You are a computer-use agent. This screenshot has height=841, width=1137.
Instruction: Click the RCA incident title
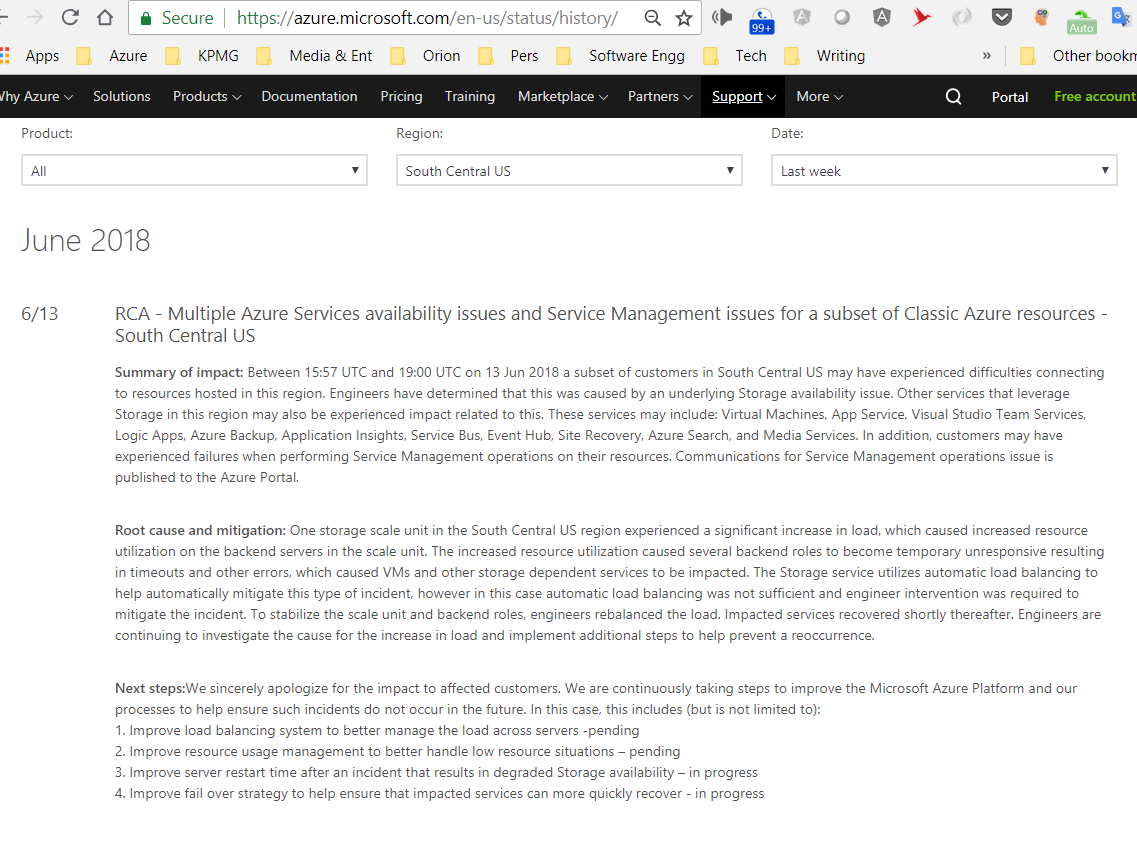[x=611, y=324]
